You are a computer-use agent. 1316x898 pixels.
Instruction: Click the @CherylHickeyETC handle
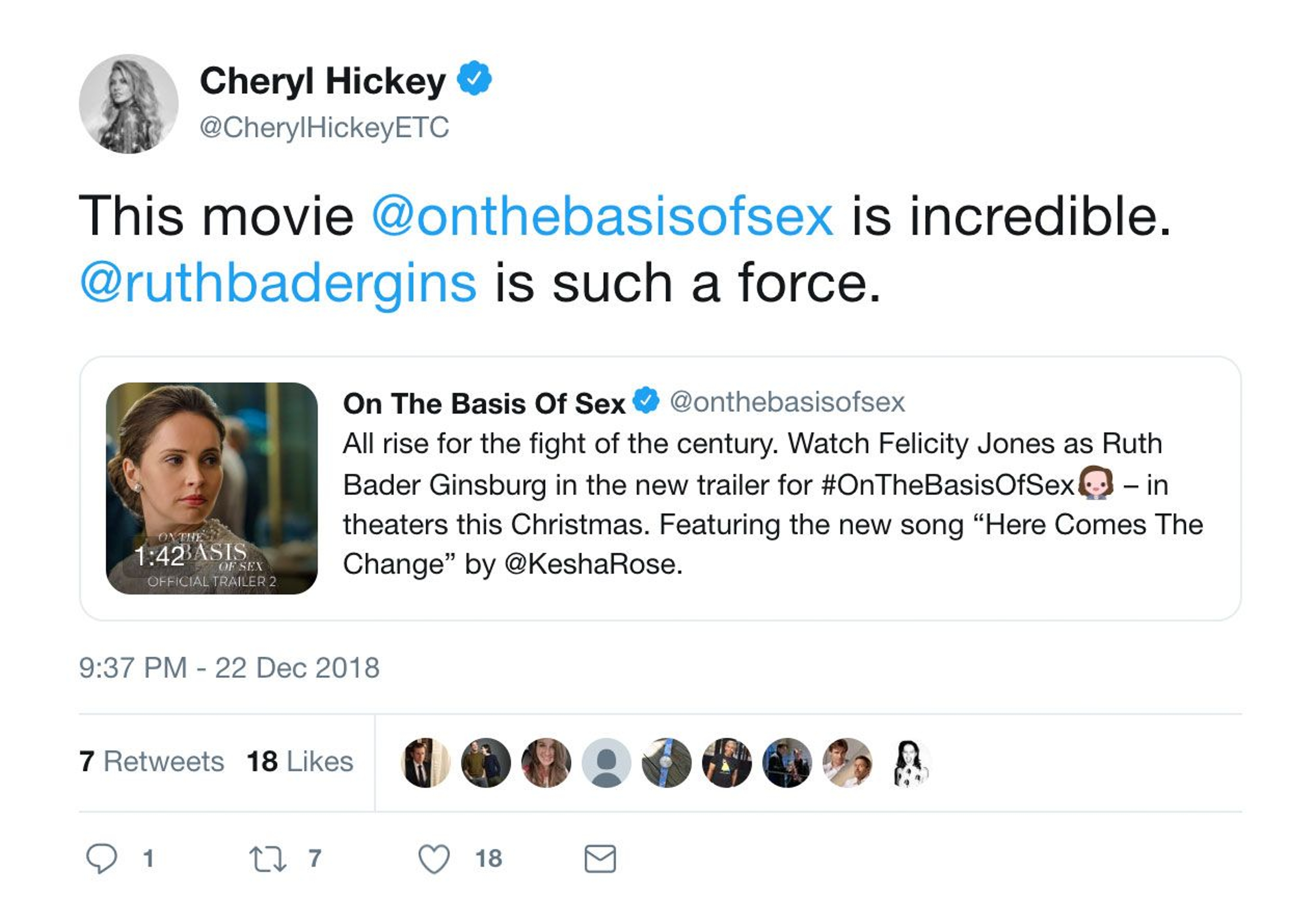pos(325,127)
